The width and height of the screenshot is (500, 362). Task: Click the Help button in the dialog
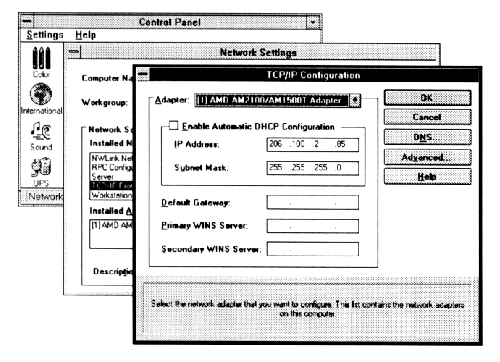(x=427, y=177)
